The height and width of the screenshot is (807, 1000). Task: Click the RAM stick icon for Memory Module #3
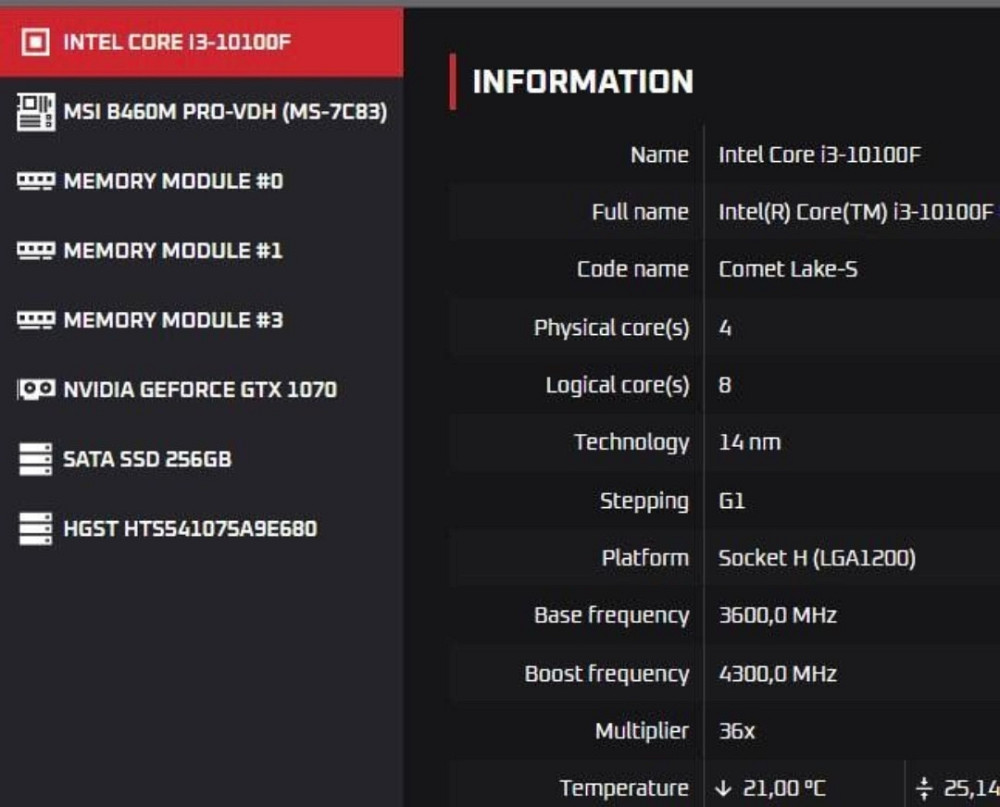pyautogui.click(x=36, y=320)
